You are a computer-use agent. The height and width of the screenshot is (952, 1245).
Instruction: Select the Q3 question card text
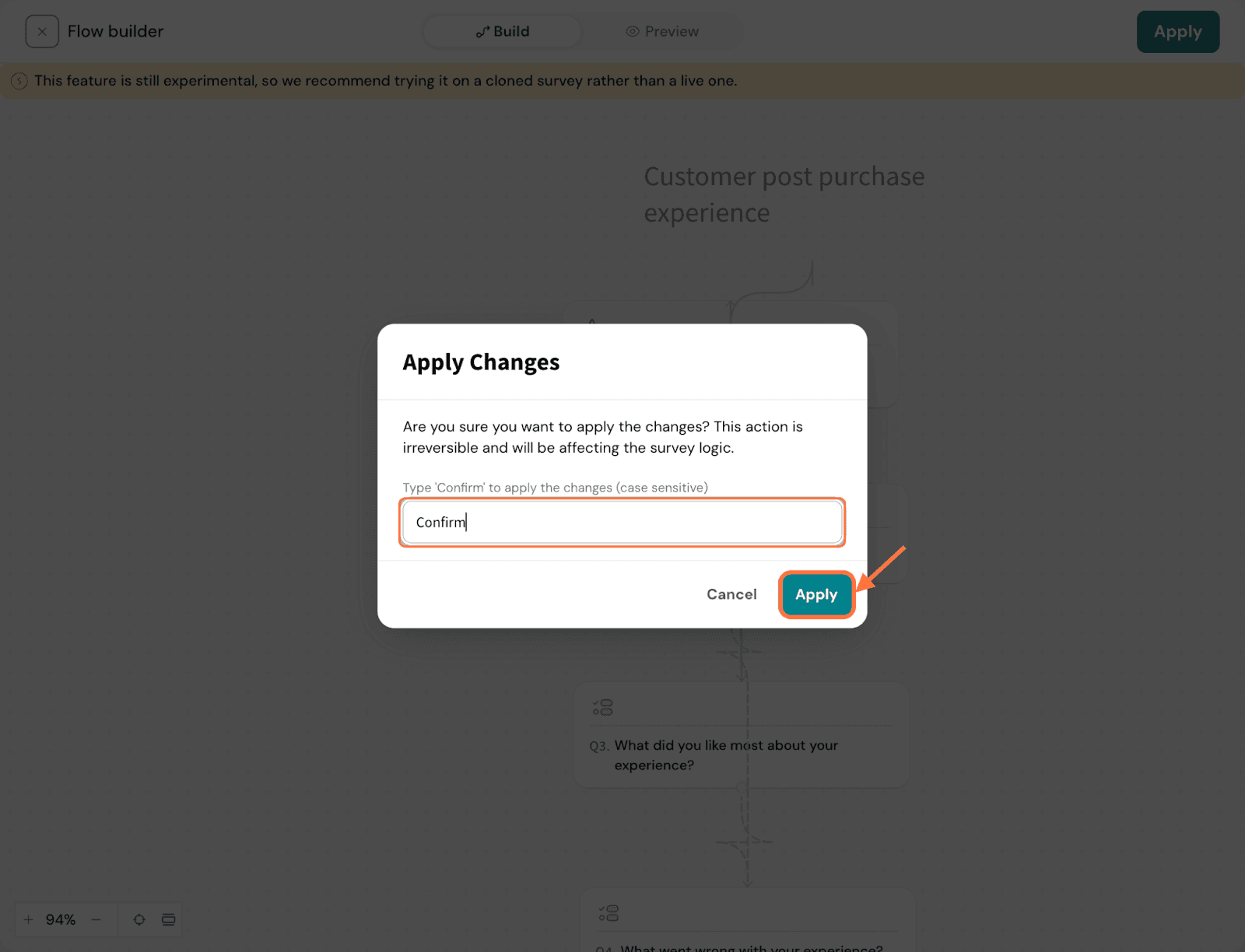coord(726,755)
